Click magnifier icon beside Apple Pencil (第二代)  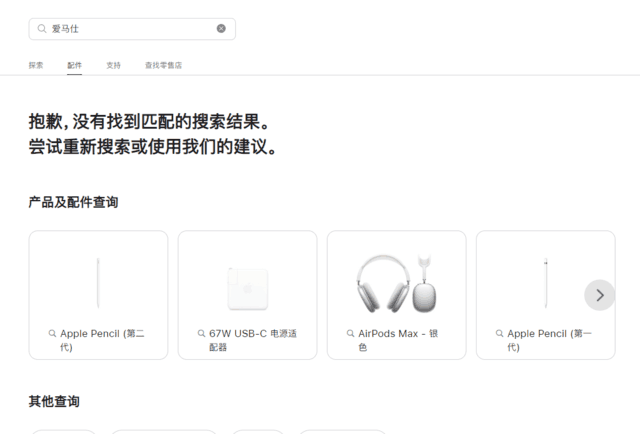52,334
